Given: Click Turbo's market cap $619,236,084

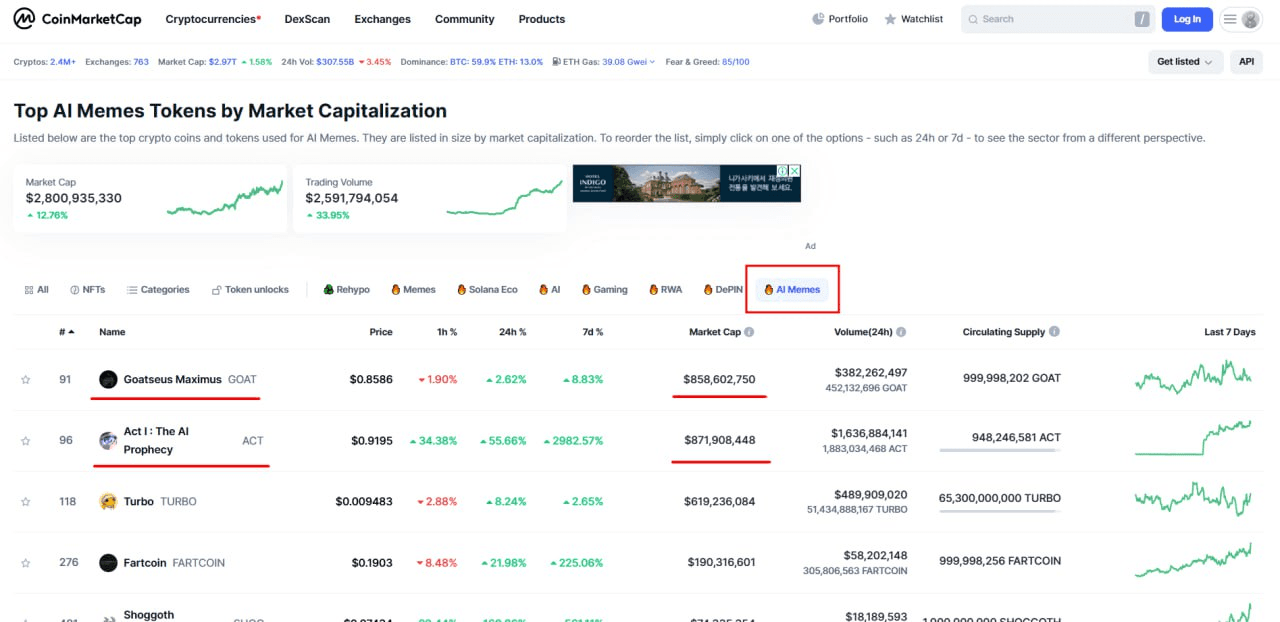Looking at the screenshot, I should (720, 502).
